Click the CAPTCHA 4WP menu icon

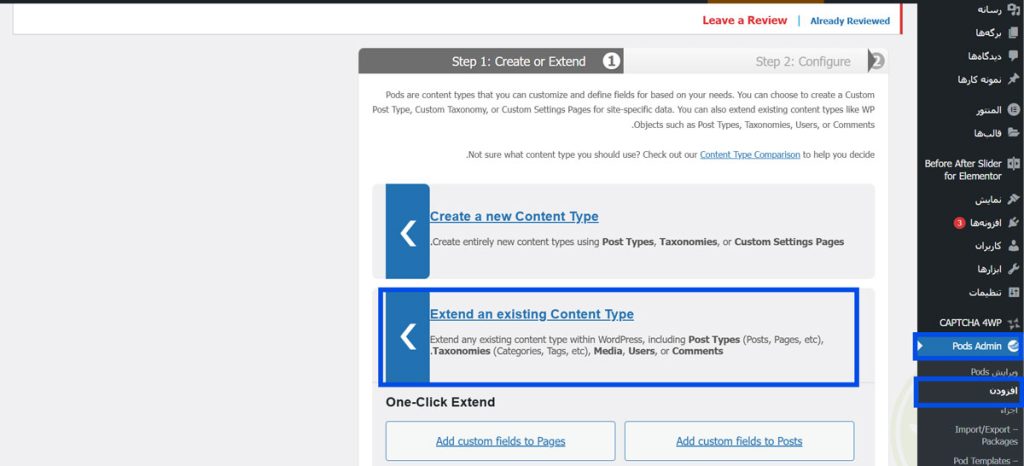click(1013, 322)
